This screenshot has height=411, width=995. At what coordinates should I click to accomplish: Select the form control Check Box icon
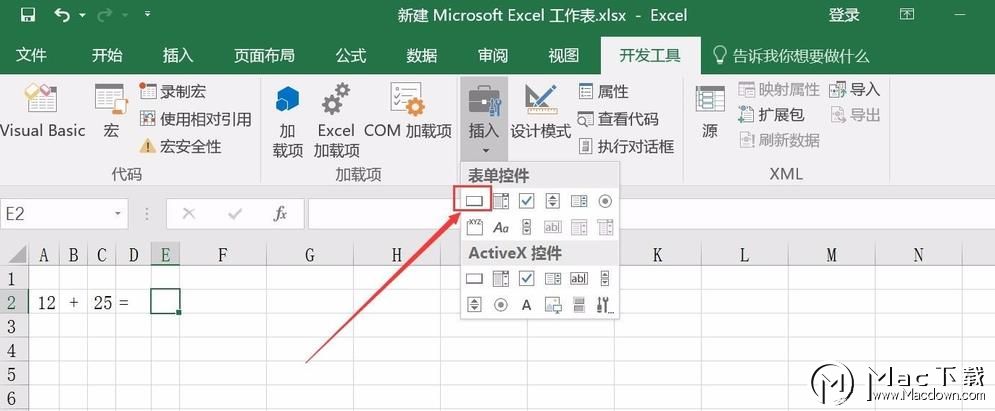(526, 202)
